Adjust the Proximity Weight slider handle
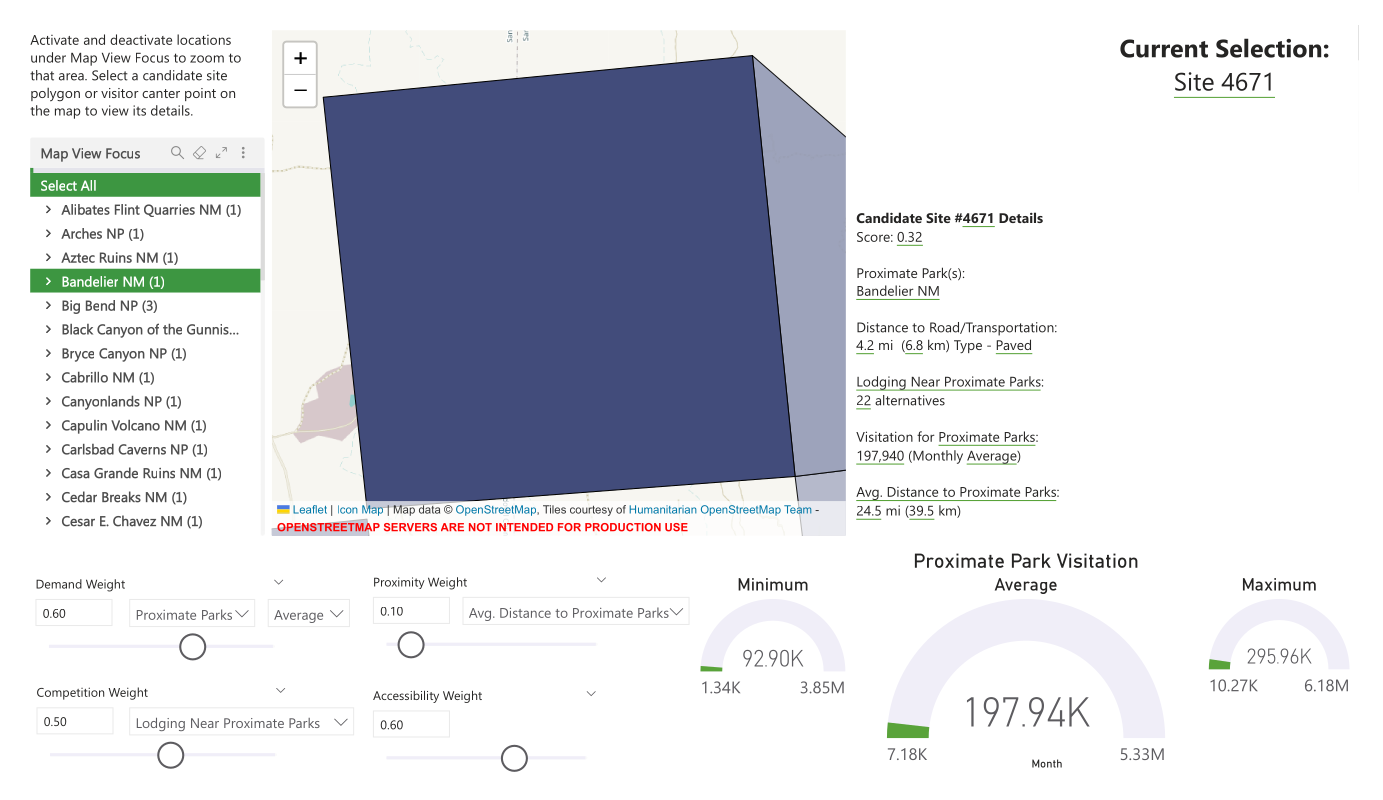Screen dimensions: 1383x800 pyautogui.click(x=410, y=645)
